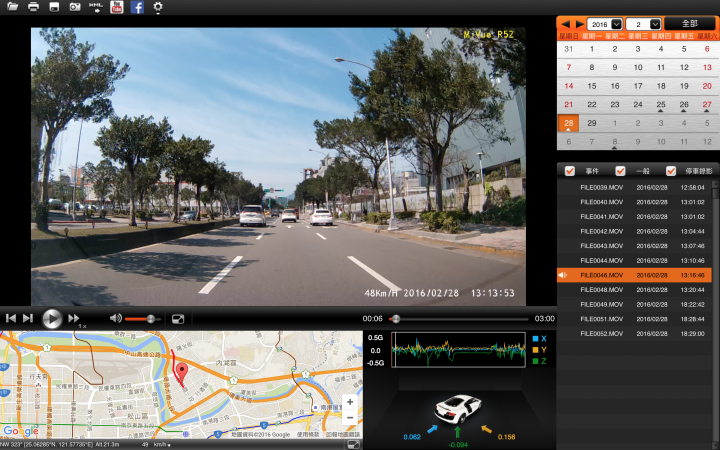Select FILE0044.MOV in the file list
Screen dimensions: 720x450
point(635,260)
